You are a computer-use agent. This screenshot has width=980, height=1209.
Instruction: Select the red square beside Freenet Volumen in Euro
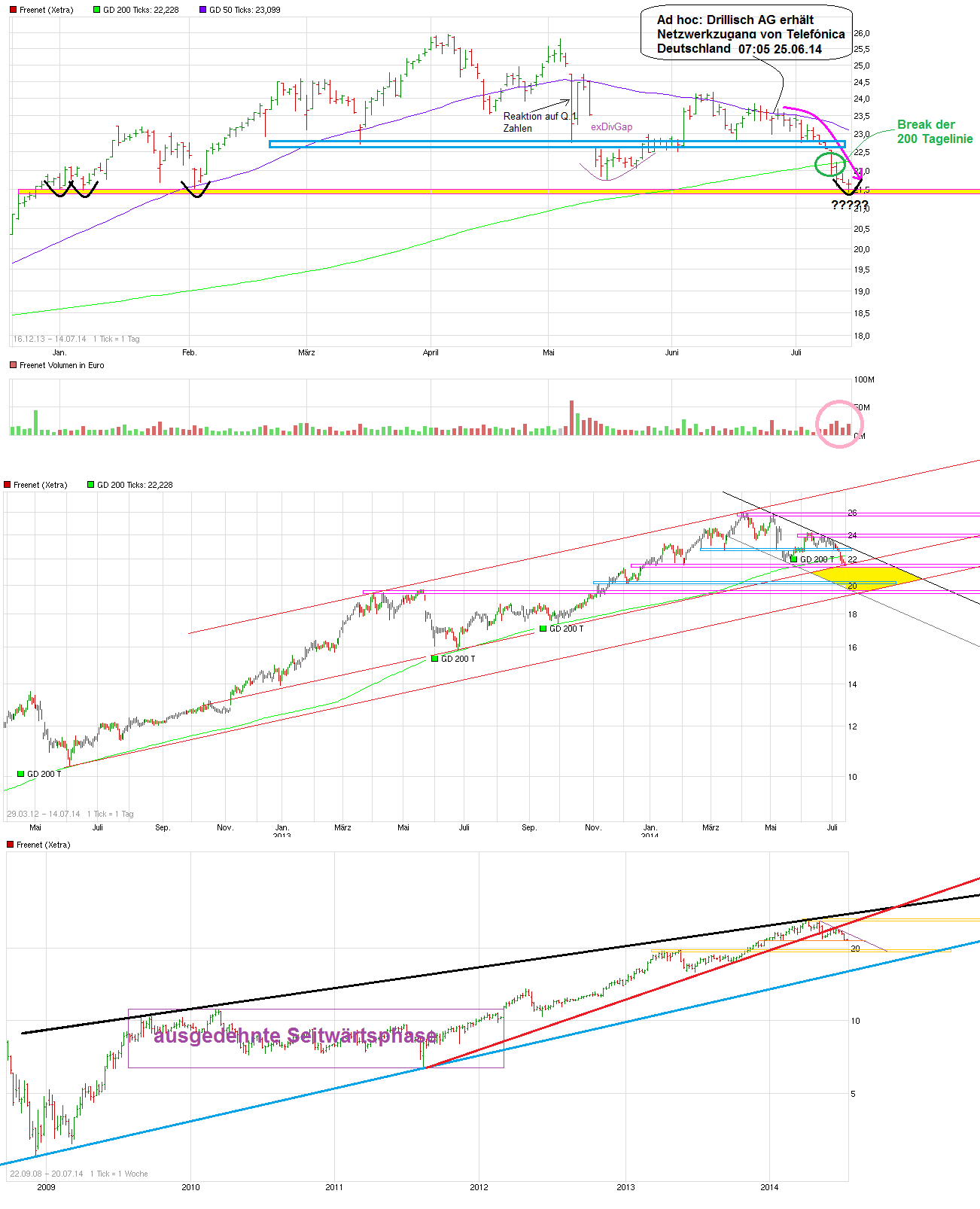[13, 365]
